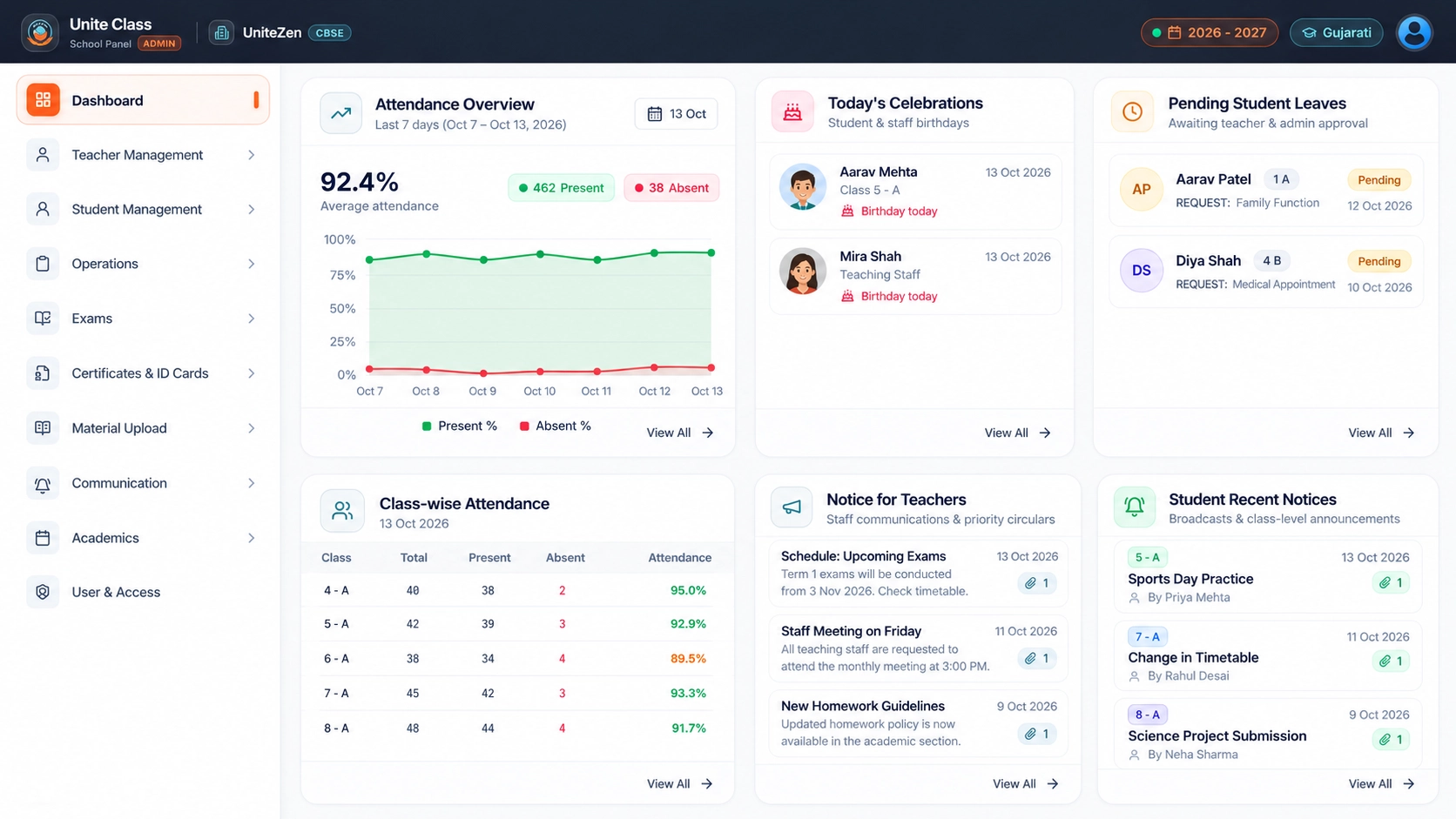Click Aarav Mehta's avatar picture
Viewport: 1456px width, 819px height.
[802, 186]
